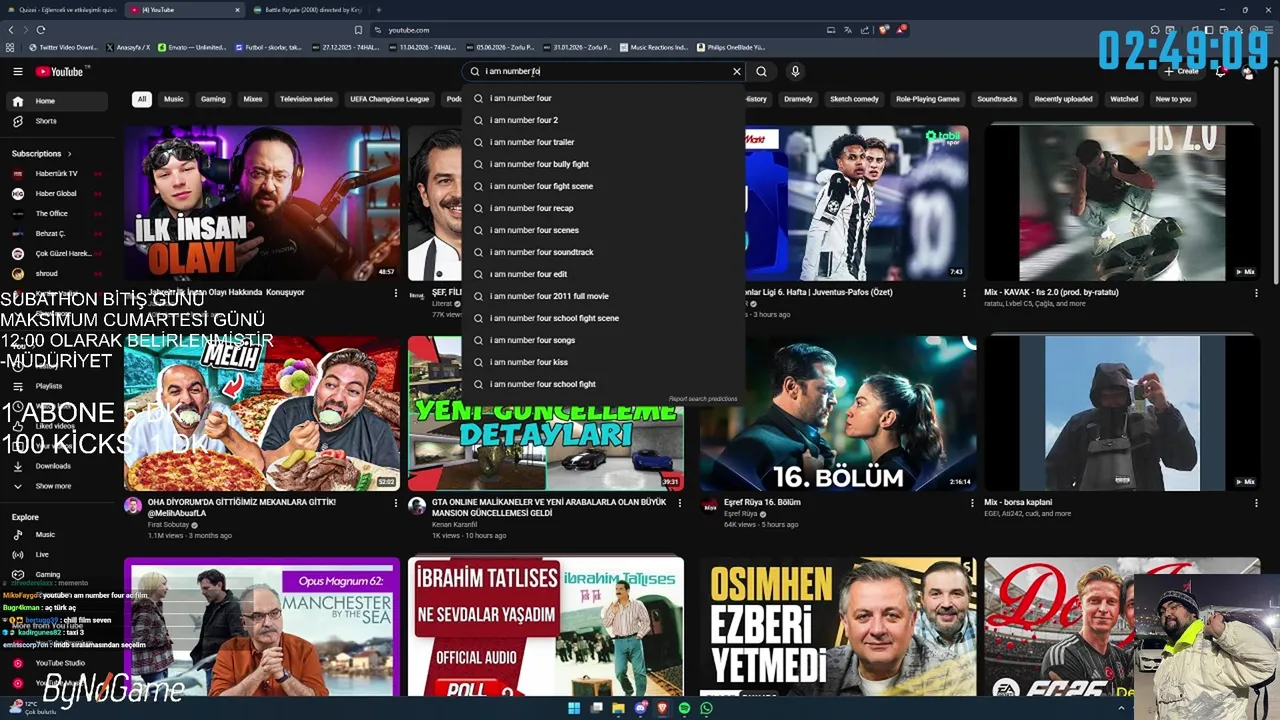Open more options for Juventus-Pafos video
Viewport: 1280px width, 720px height.
[x=964, y=293]
